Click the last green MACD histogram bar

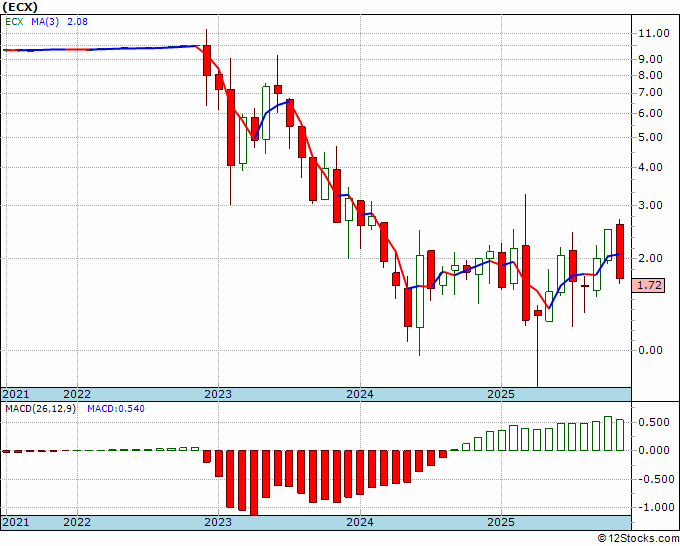(x=620, y=435)
